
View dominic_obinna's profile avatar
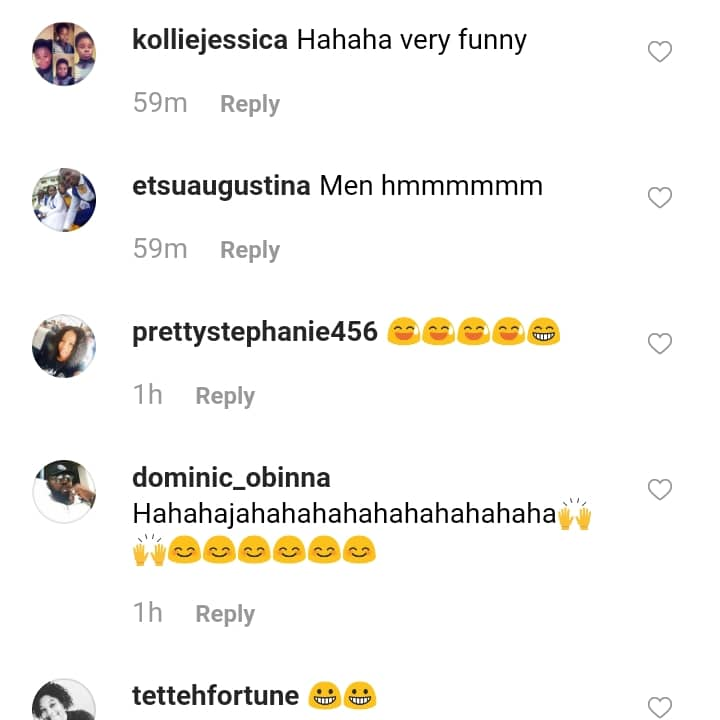[x=64, y=491]
